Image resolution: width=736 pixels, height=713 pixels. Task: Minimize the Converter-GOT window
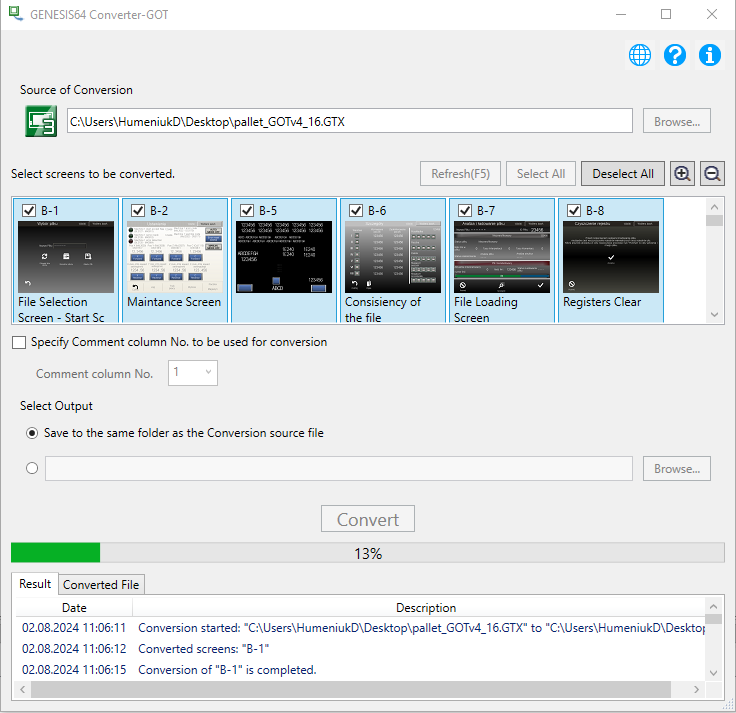pyautogui.click(x=621, y=14)
